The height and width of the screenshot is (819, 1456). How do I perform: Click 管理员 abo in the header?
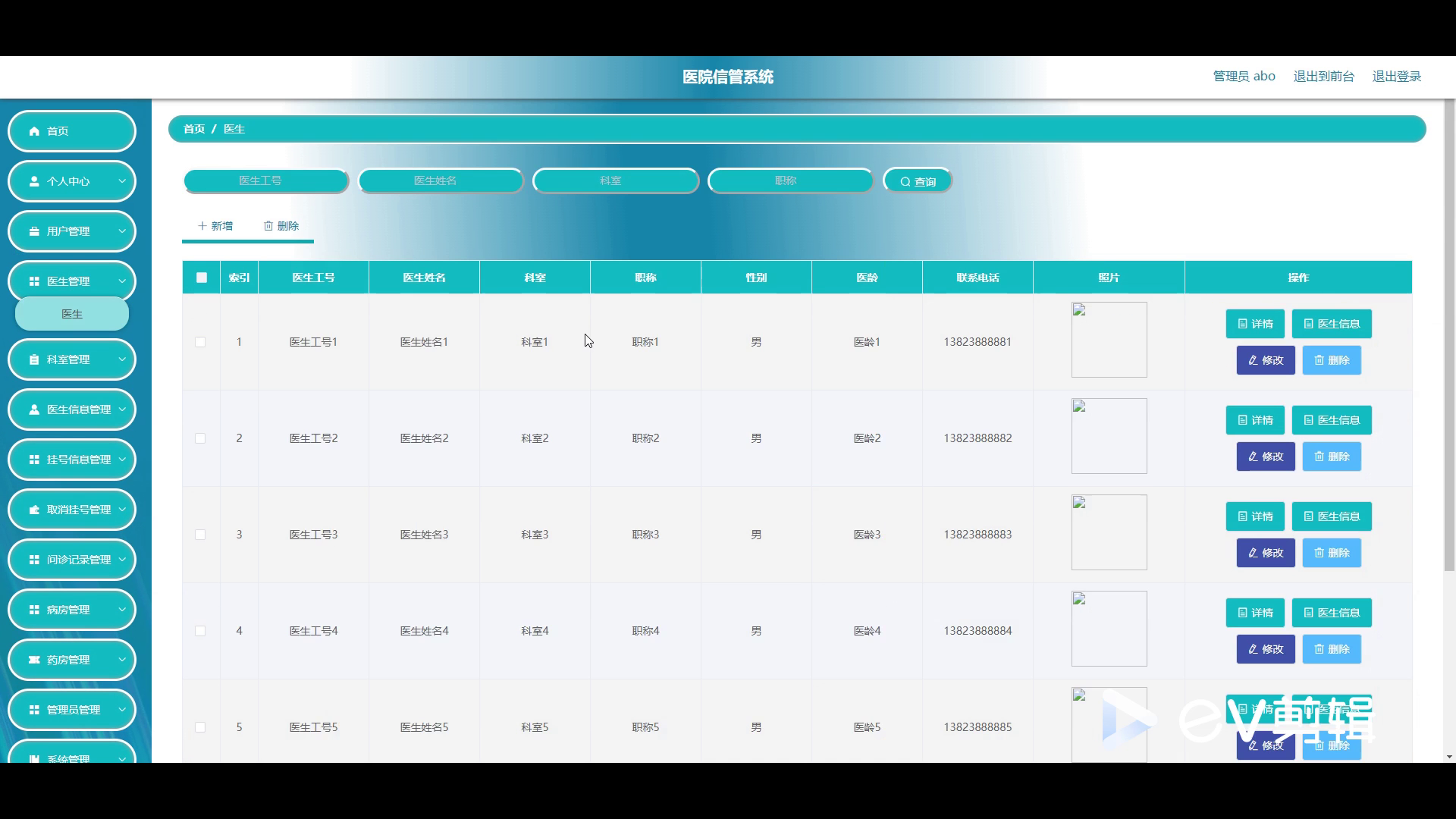tap(1244, 77)
